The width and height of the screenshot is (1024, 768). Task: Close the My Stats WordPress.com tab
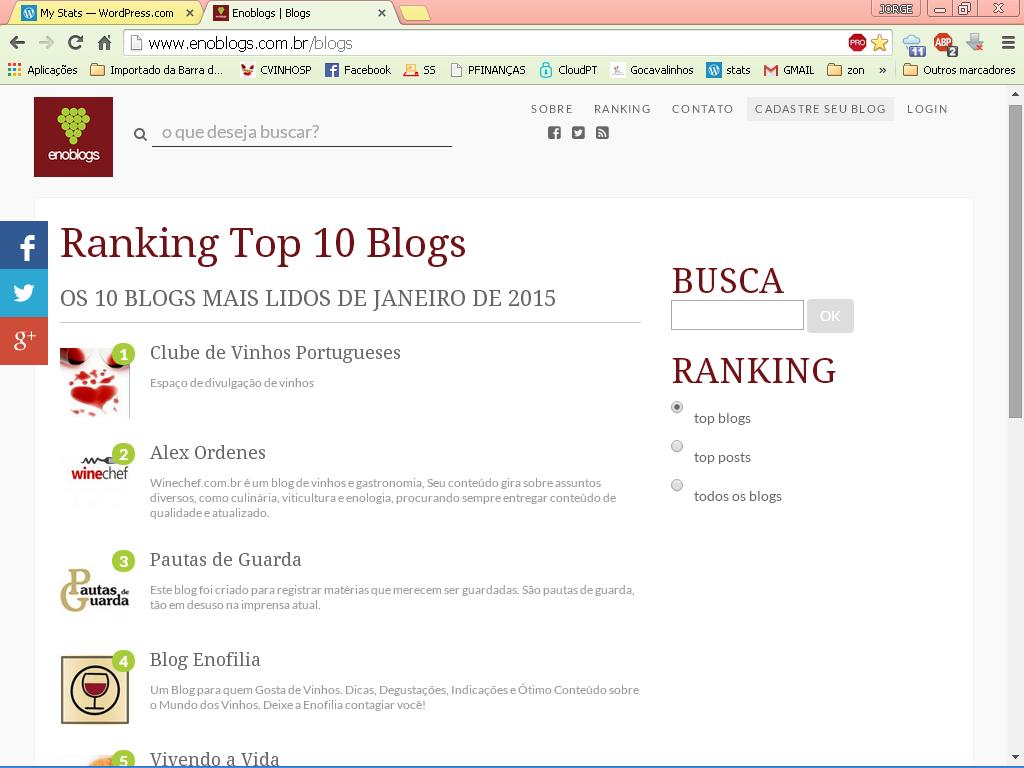click(x=190, y=13)
